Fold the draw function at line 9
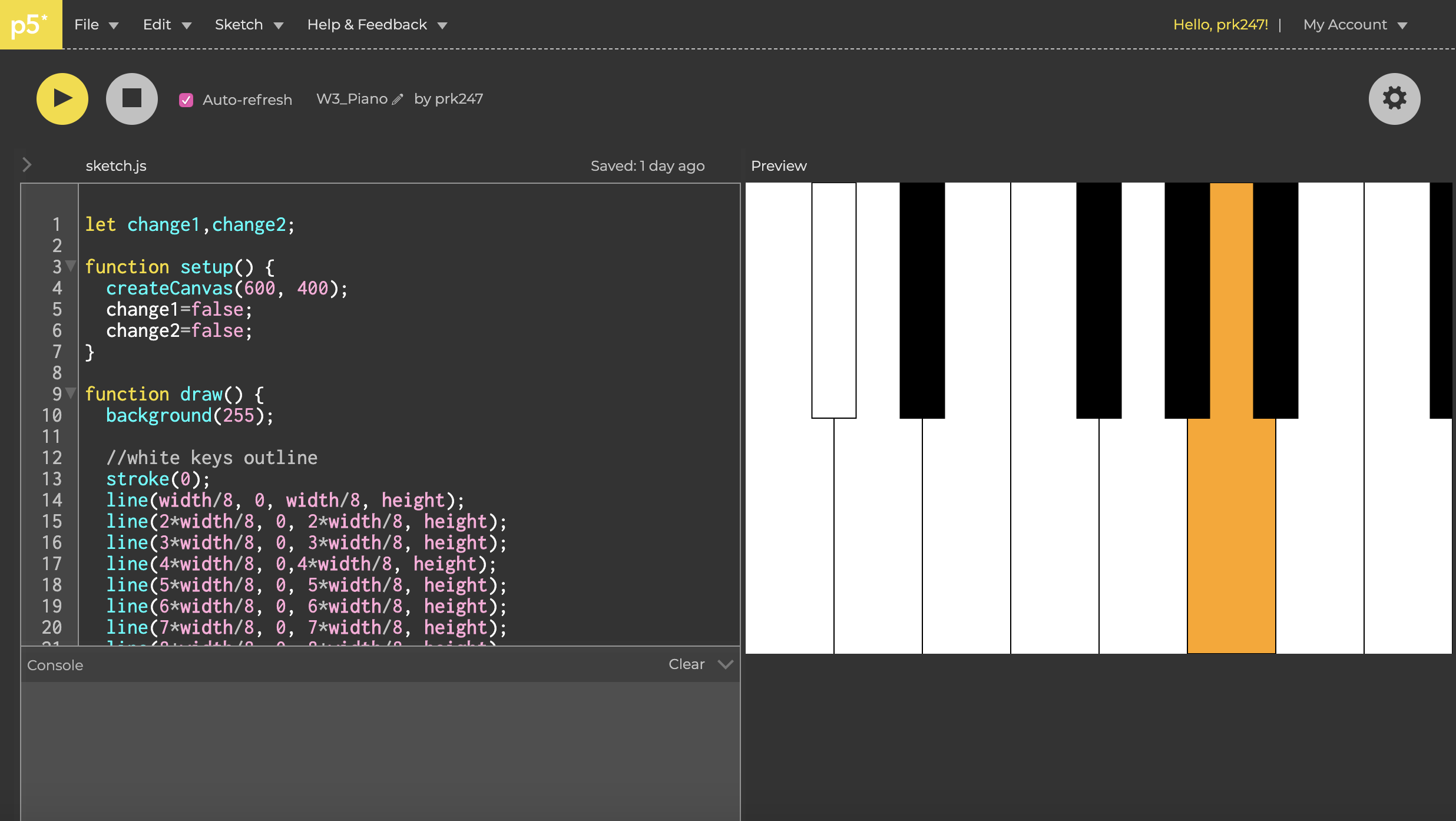1456x821 pixels. click(x=71, y=393)
